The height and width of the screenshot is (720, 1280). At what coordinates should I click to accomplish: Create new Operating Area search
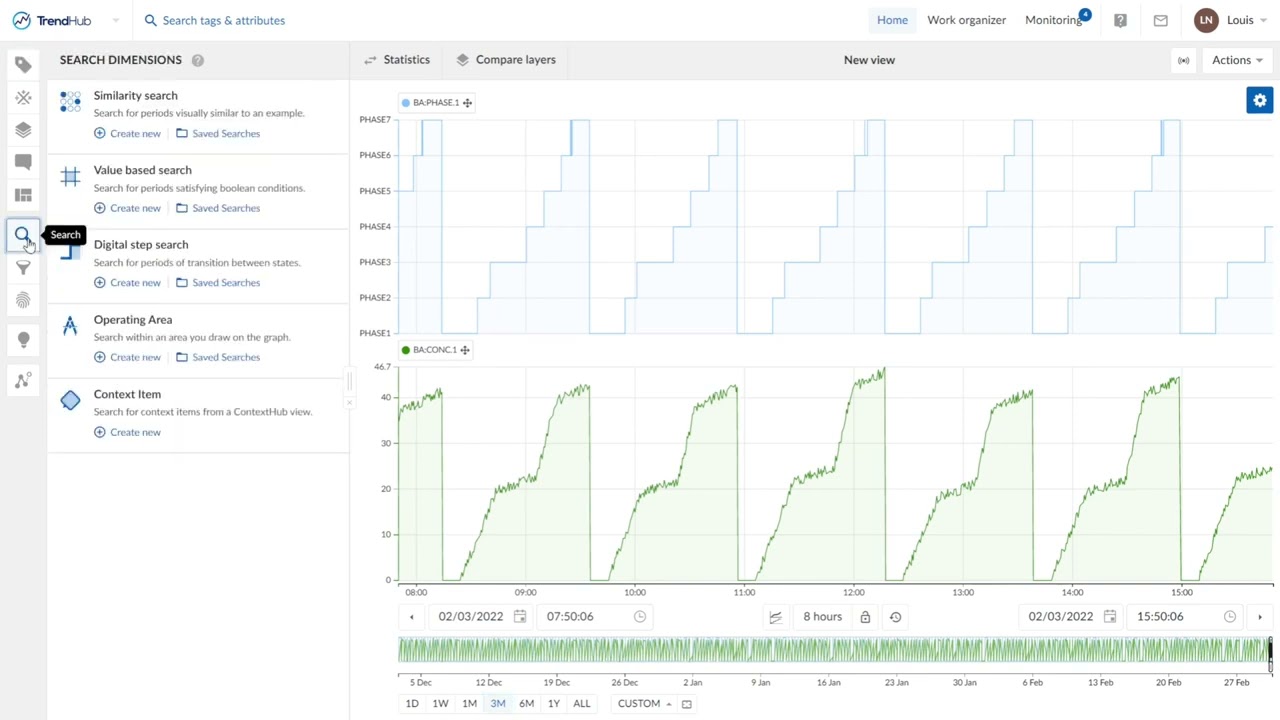(x=127, y=357)
